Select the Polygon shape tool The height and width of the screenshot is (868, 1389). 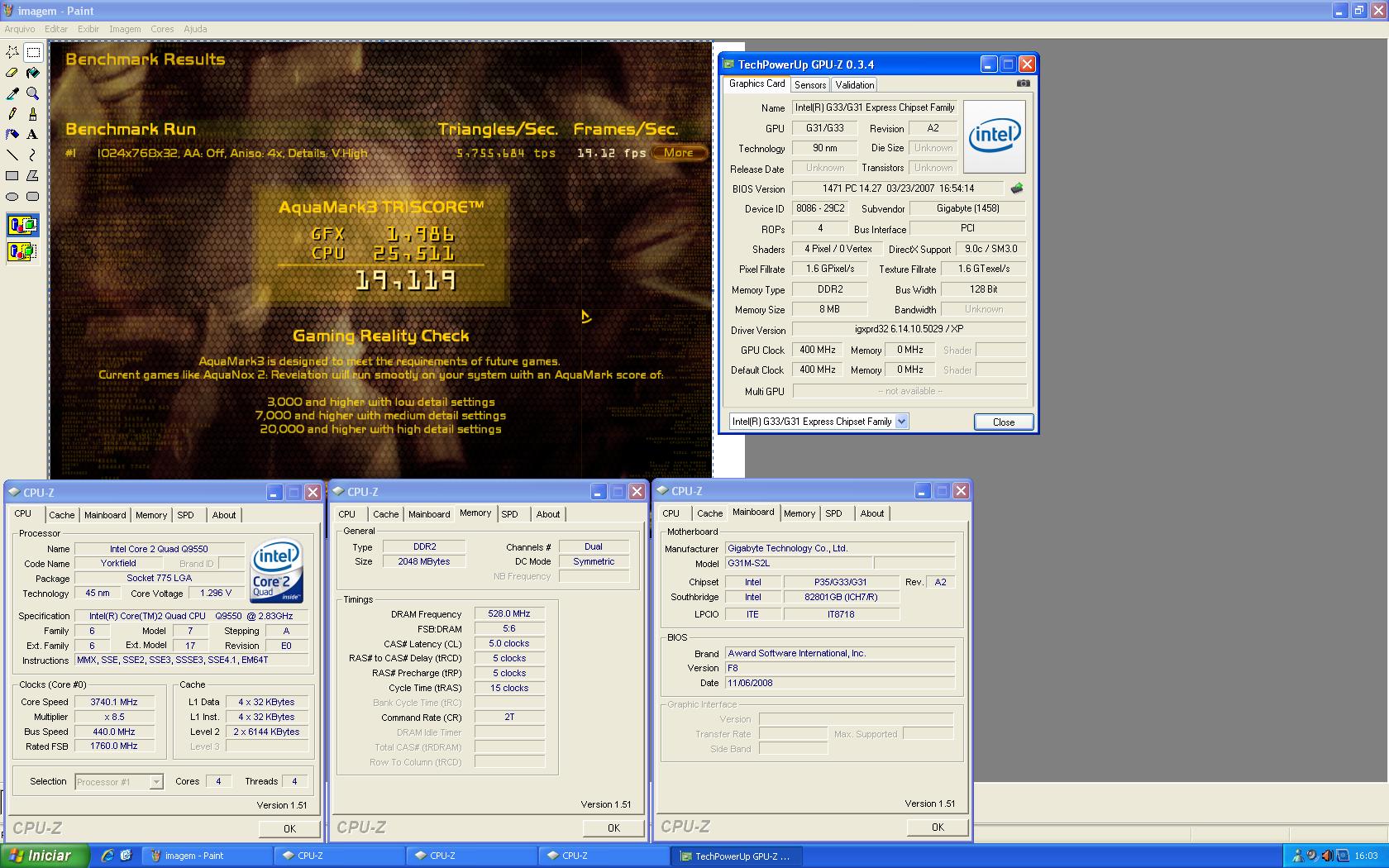tap(33, 175)
